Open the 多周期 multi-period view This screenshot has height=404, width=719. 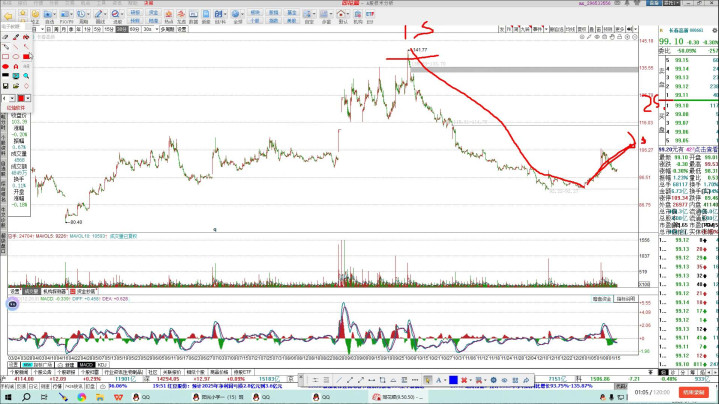[x=168, y=30]
